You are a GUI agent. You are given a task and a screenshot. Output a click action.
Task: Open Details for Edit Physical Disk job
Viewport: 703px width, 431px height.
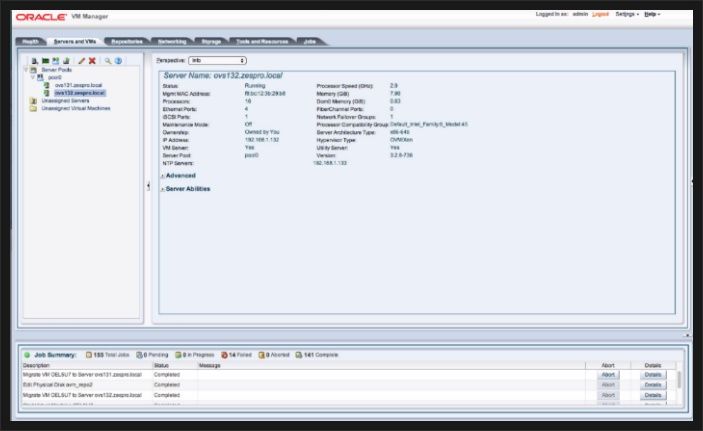point(653,385)
